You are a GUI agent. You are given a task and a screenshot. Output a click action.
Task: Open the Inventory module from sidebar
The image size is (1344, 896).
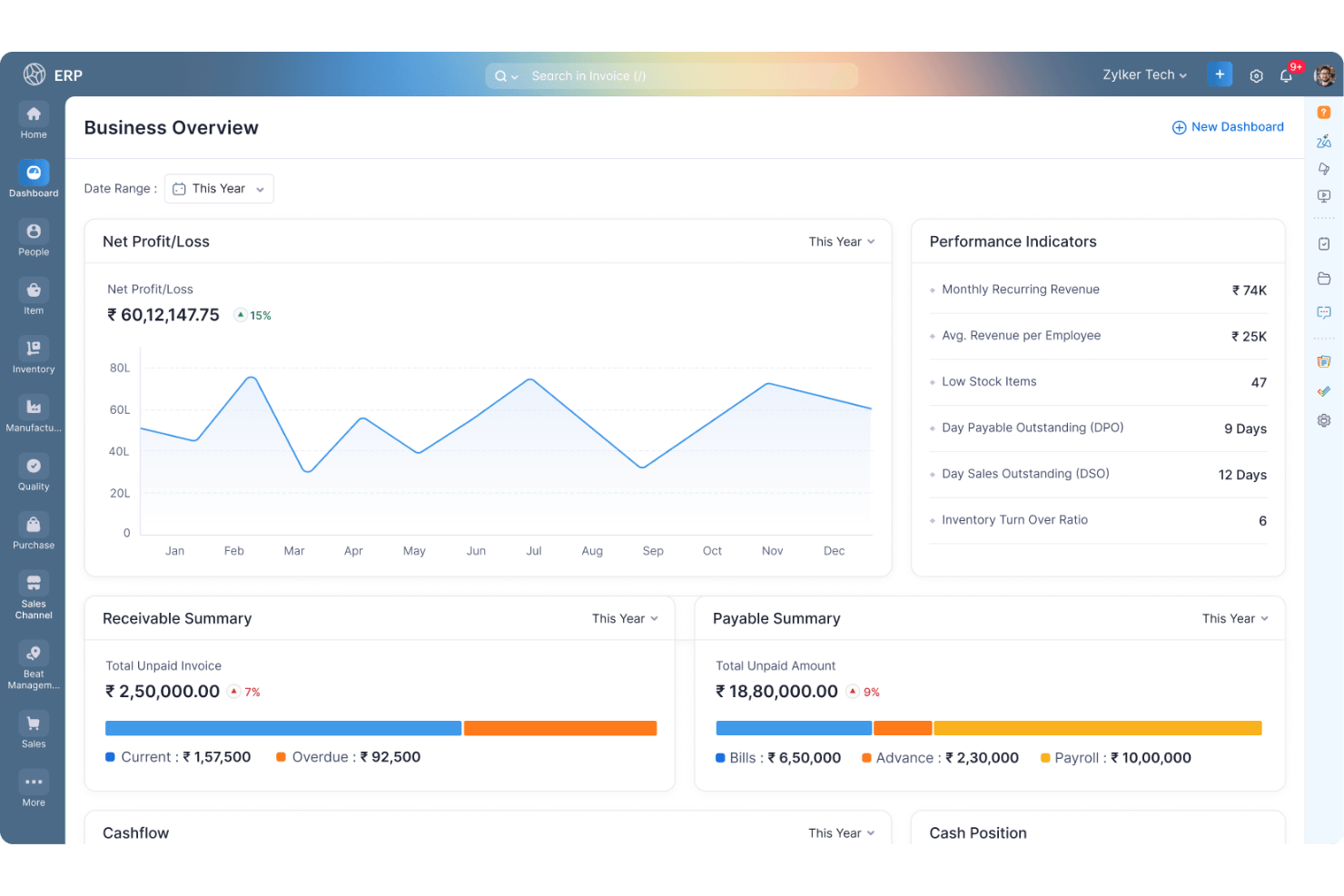(x=33, y=354)
